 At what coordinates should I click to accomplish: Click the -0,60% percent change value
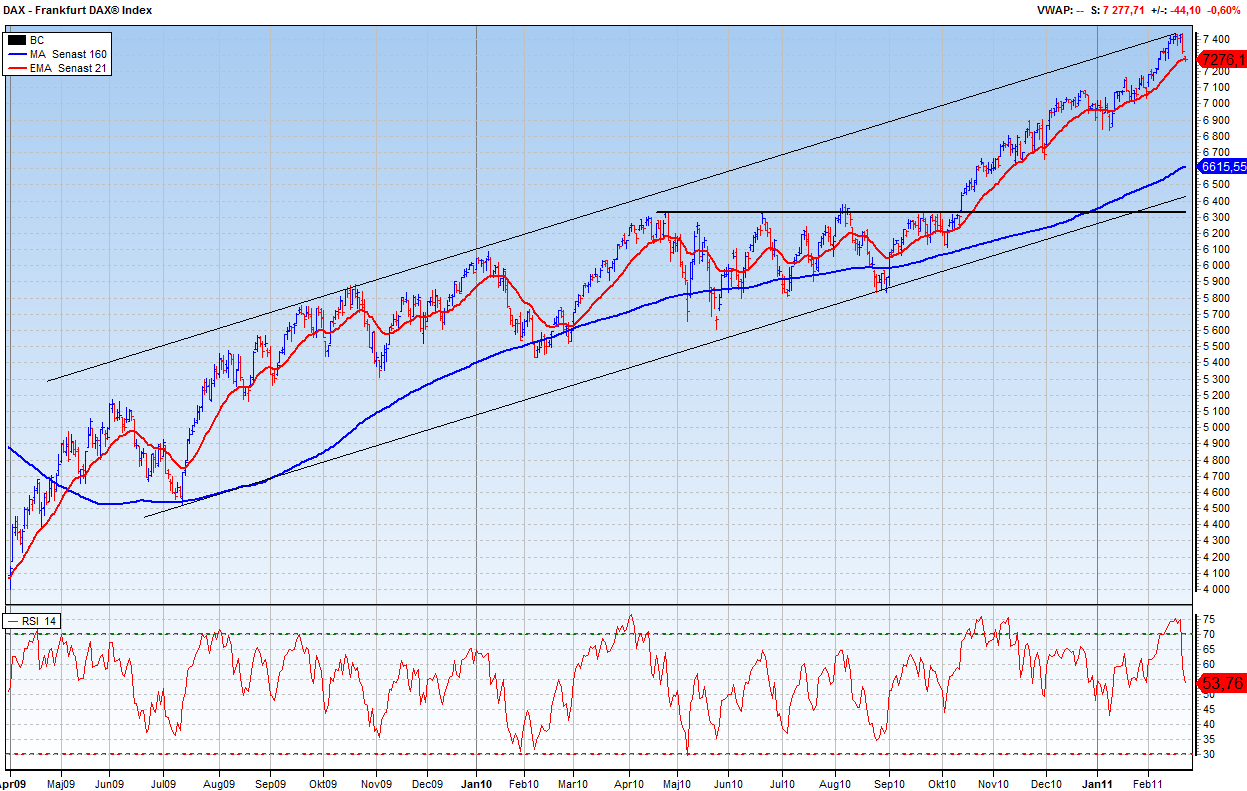[x=1225, y=10]
